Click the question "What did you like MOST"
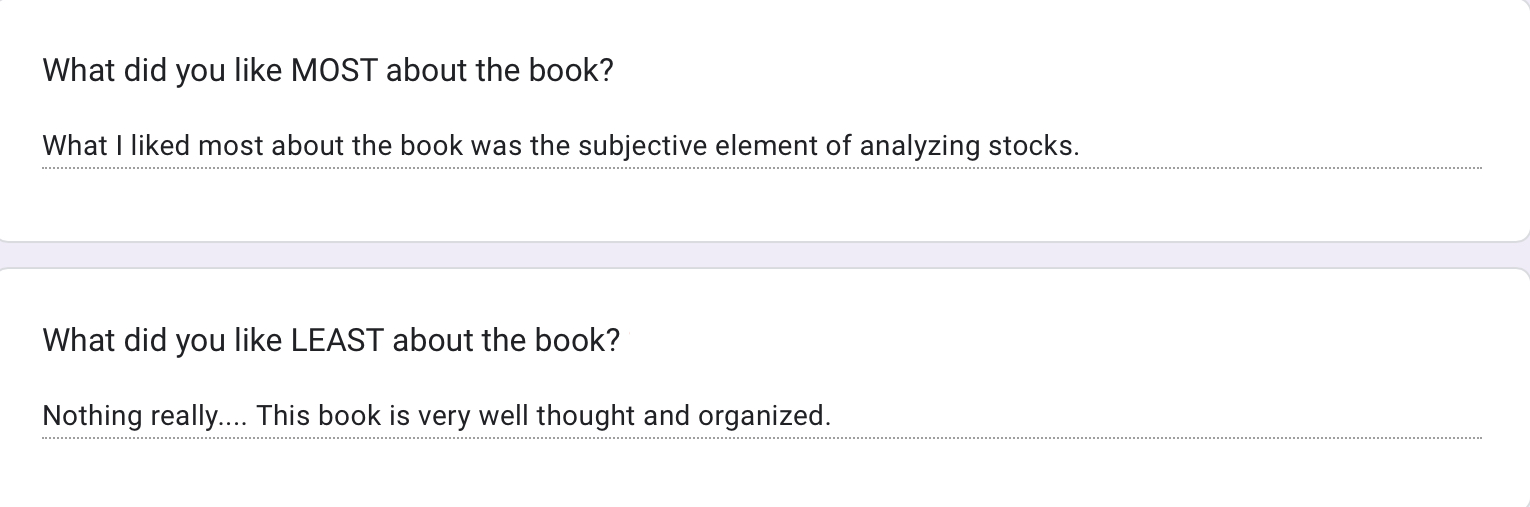This screenshot has width=1530, height=507. tap(327, 71)
